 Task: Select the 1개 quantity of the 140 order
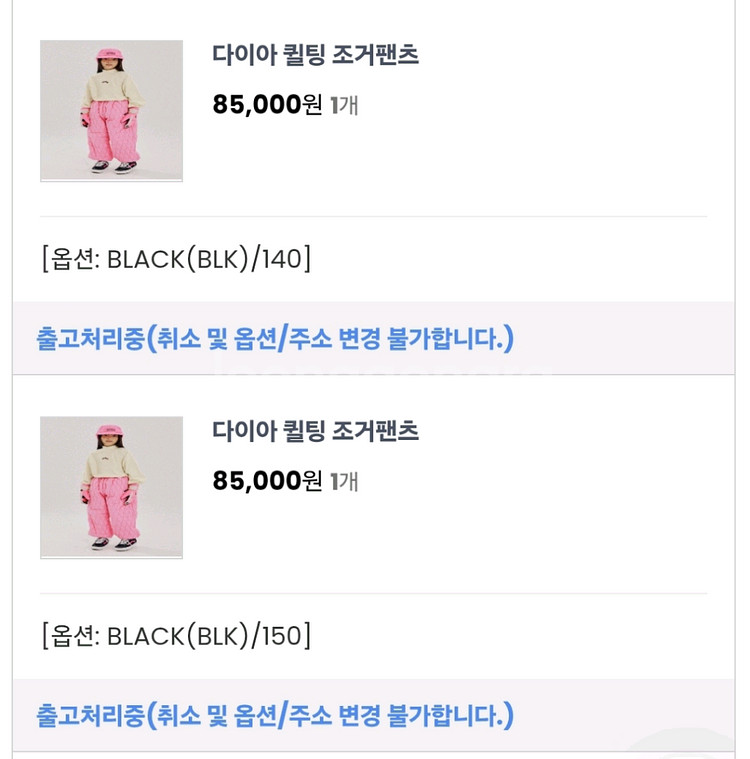[x=345, y=105]
